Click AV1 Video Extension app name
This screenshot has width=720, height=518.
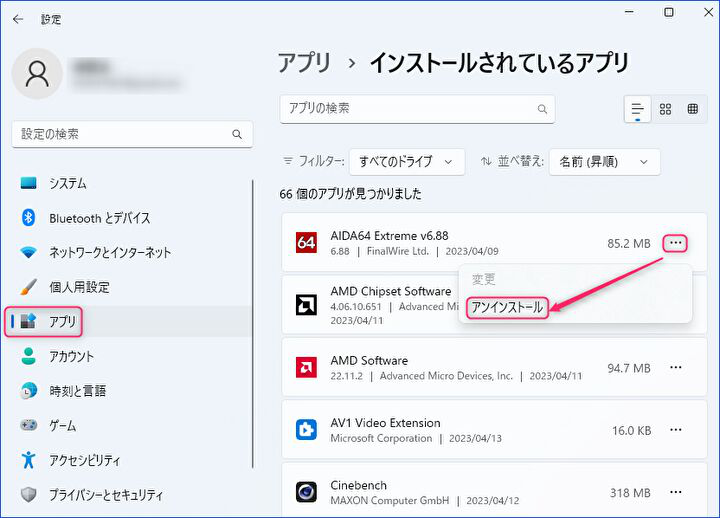pyautogui.click(x=385, y=423)
